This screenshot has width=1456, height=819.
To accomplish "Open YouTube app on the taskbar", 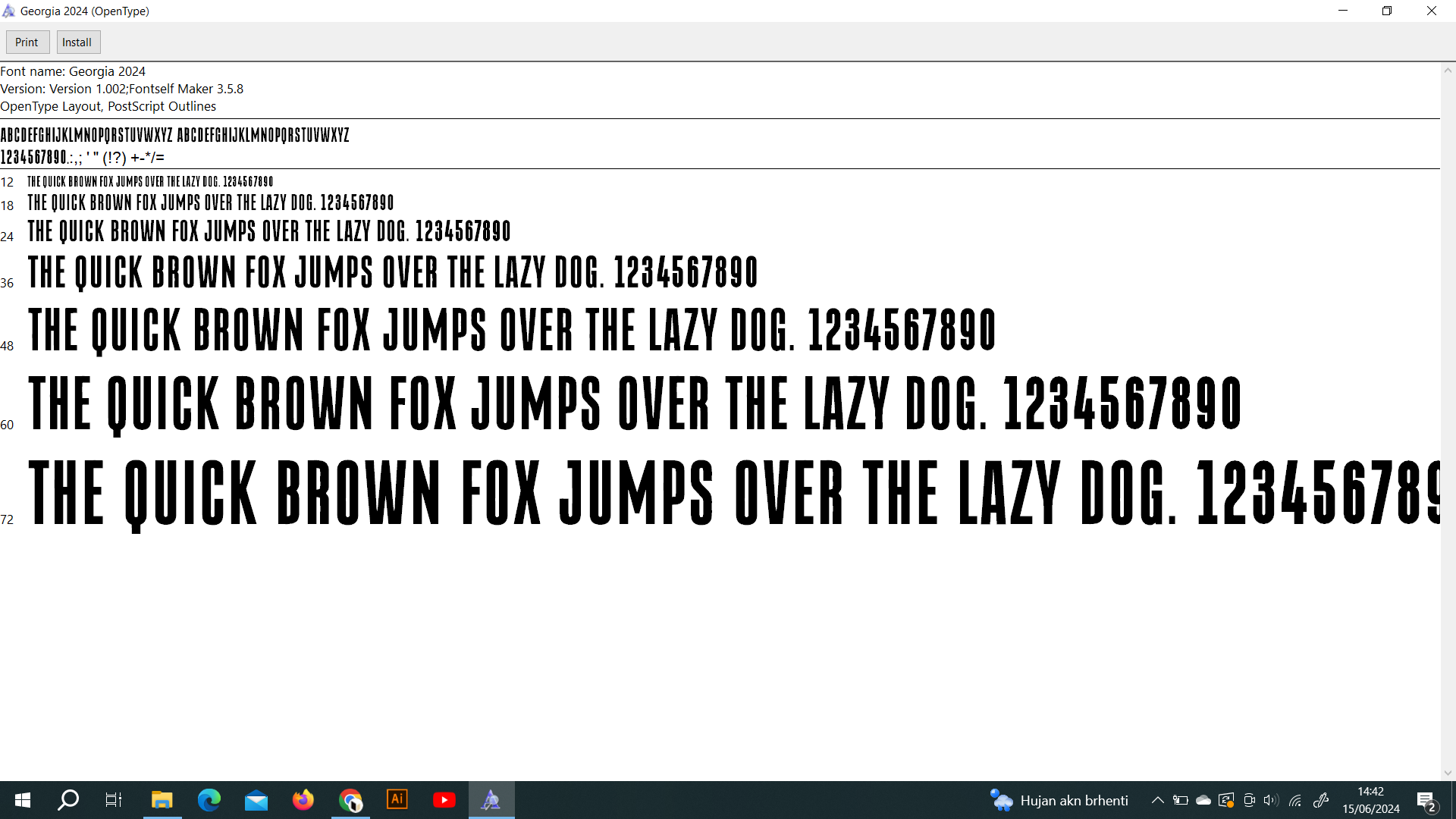I will click(444, 800).
